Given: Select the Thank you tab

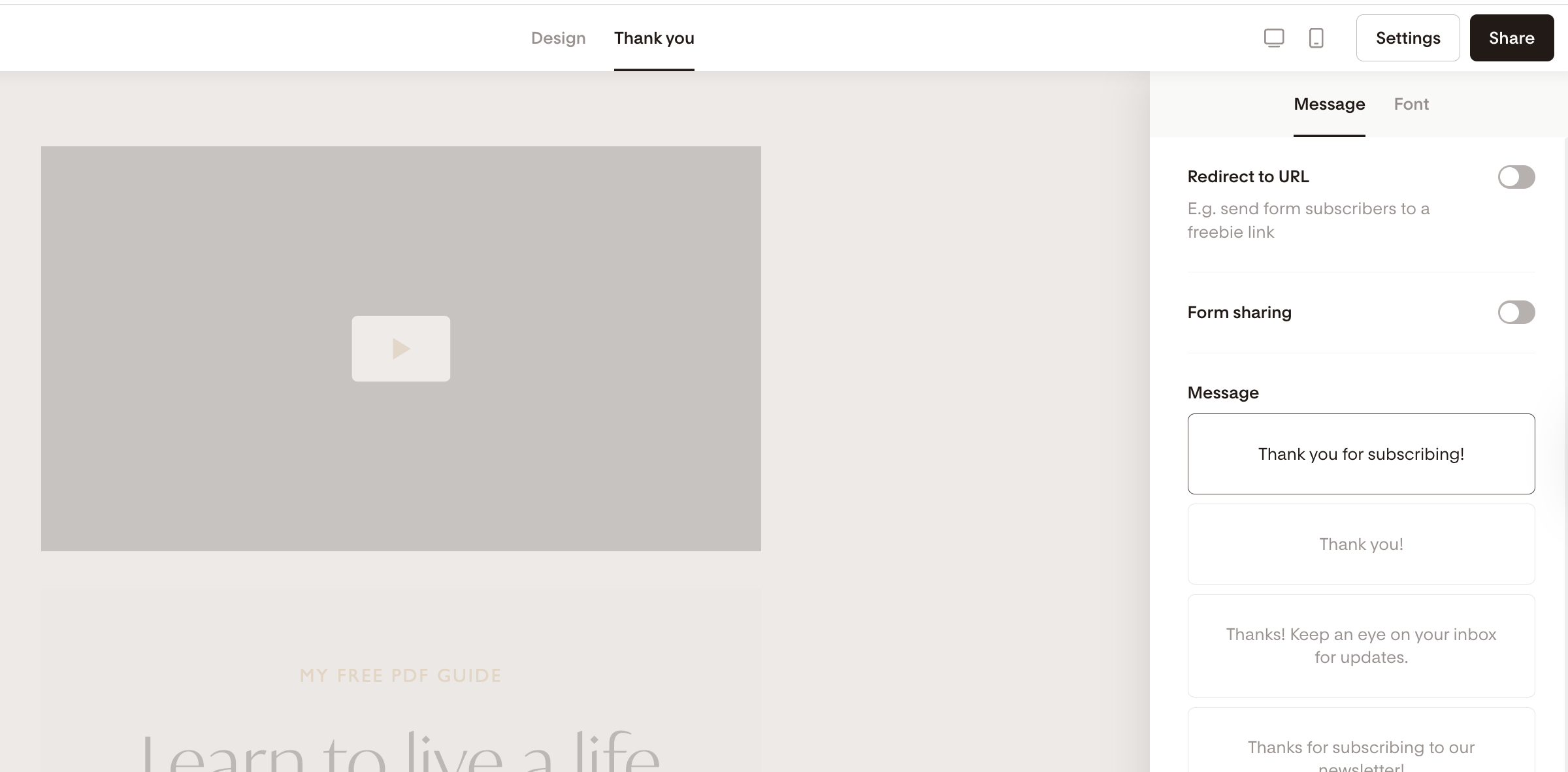Looking at the screenshot, I should coord(654,38).
